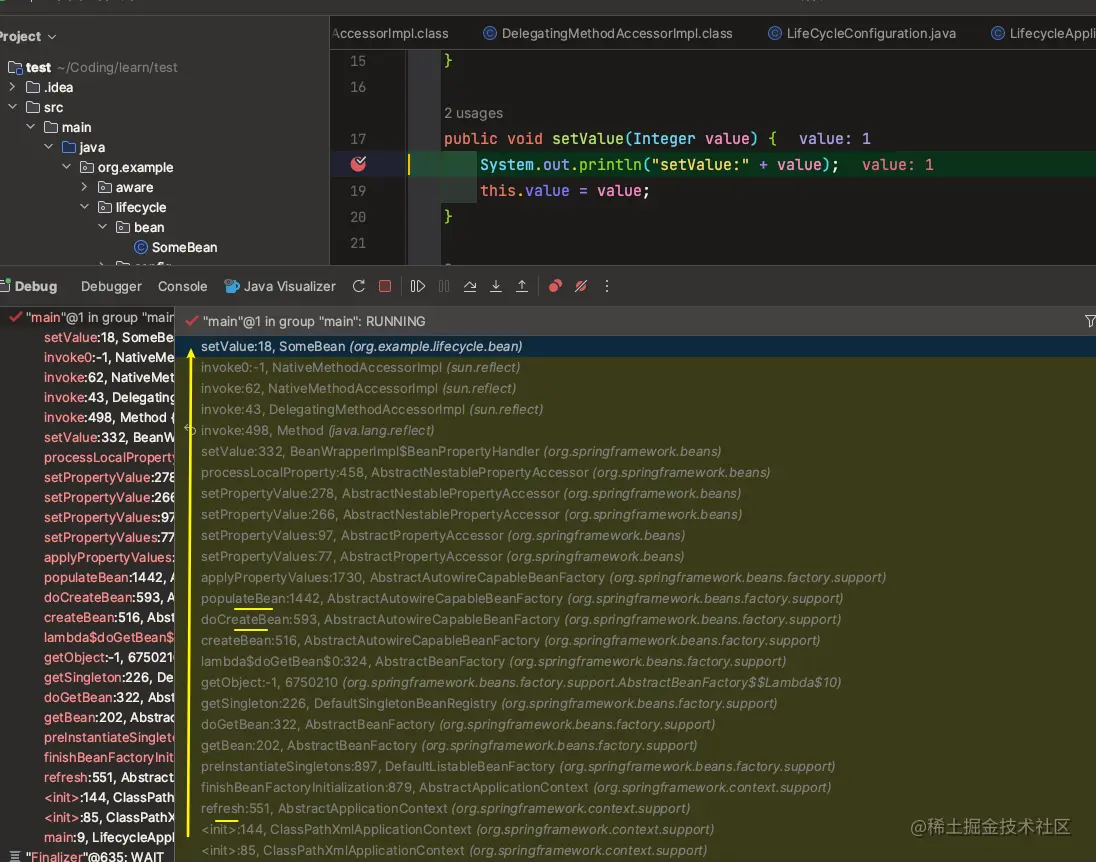Viewport: 1096px width, 862px height.
Task: Select frame populateBean:1442
Action: (635, 598)
